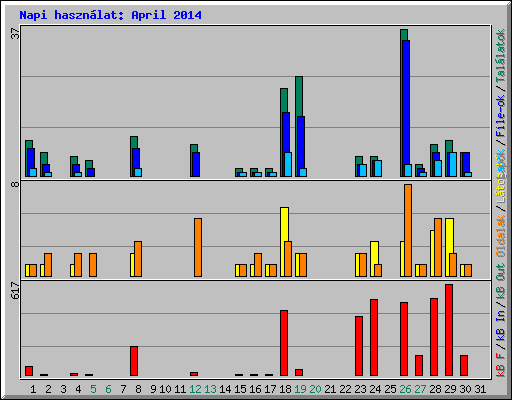Click the green weekend day 20 label
The width and height of the screenshot is (512, 400).
(x=315, y=389)
